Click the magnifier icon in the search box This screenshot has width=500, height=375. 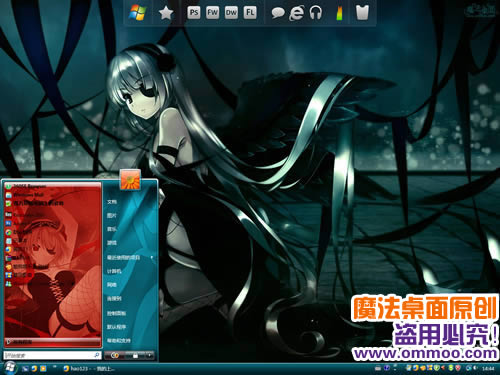[97, 355]
